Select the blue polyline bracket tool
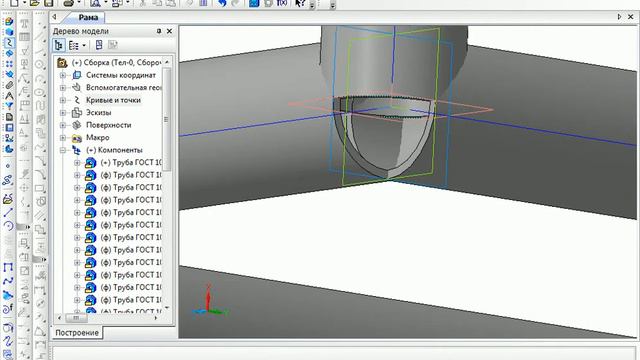Screen dimensions: 640x360 pyautogui.click(x=8, y=268)
